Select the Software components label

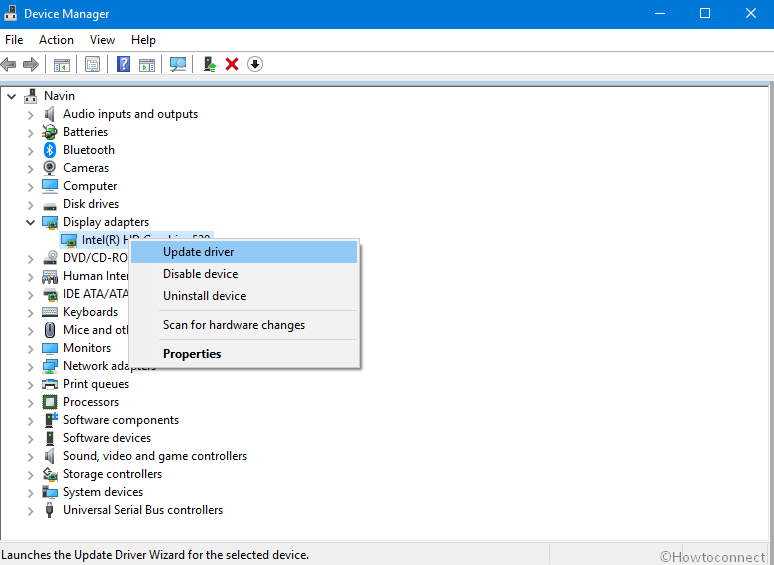click(x=120, y=420)
